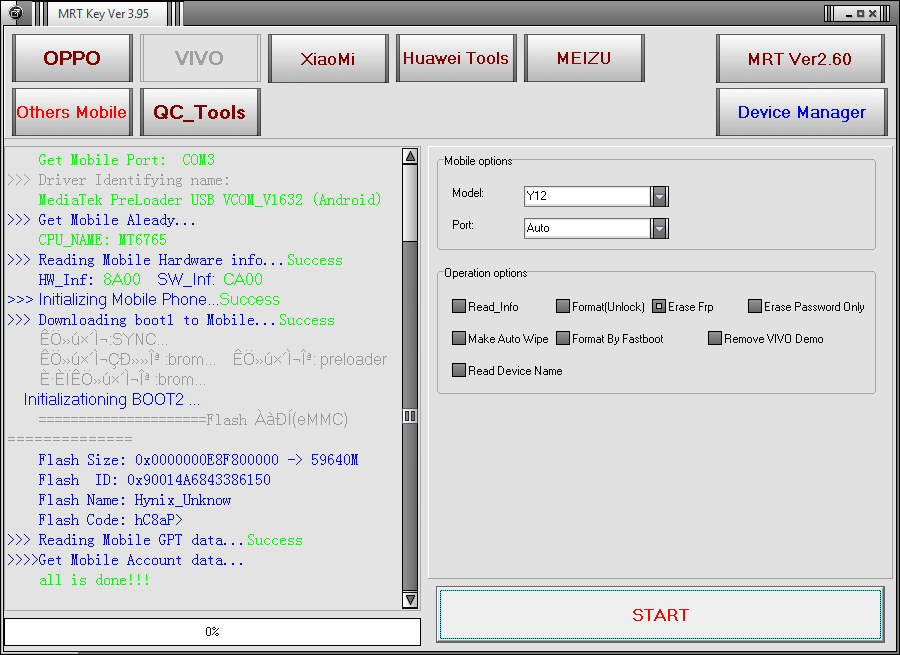Select log line 'Get Mobile Port: COM3'
Image resolution: width=900 pixels, height=655 pixels.
point(126,160)
